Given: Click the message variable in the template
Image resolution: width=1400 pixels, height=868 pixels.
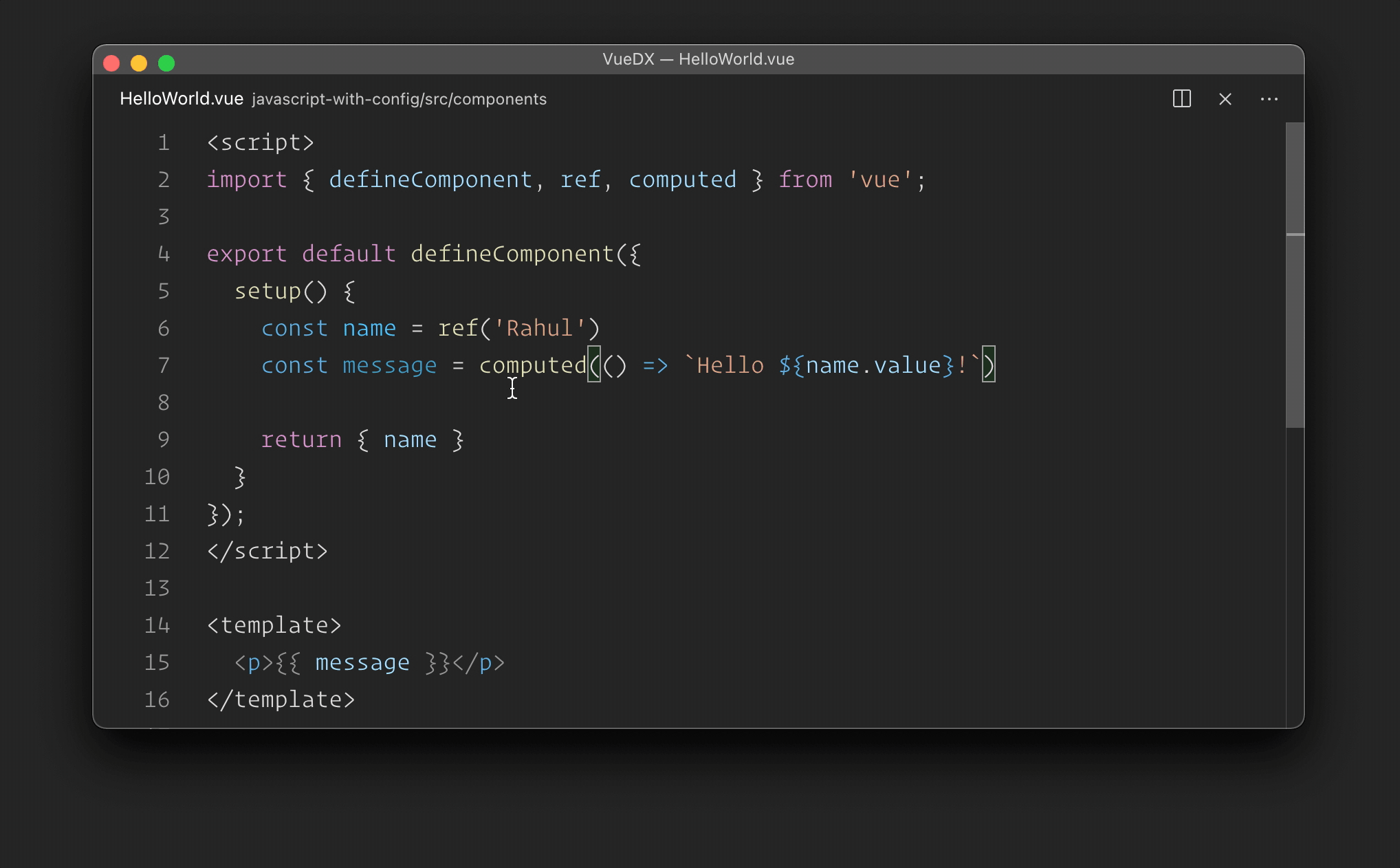Looking at the screenshot, I should [x=362, y=662].
